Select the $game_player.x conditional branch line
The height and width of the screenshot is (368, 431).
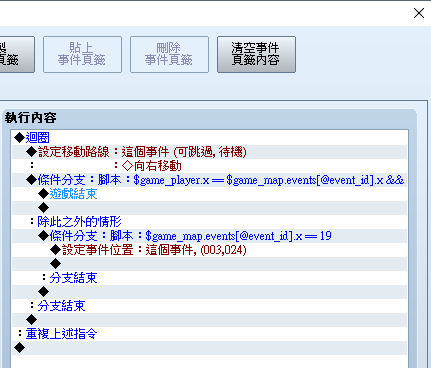tap(209, 180)
